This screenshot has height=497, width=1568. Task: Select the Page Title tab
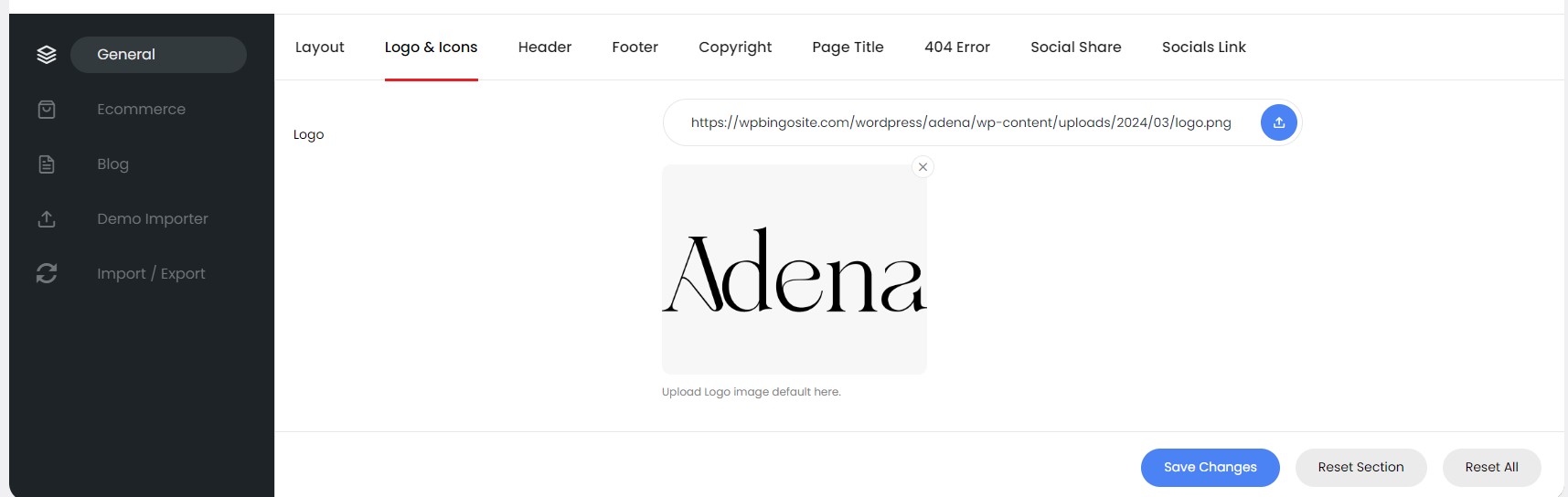[848, 48]
